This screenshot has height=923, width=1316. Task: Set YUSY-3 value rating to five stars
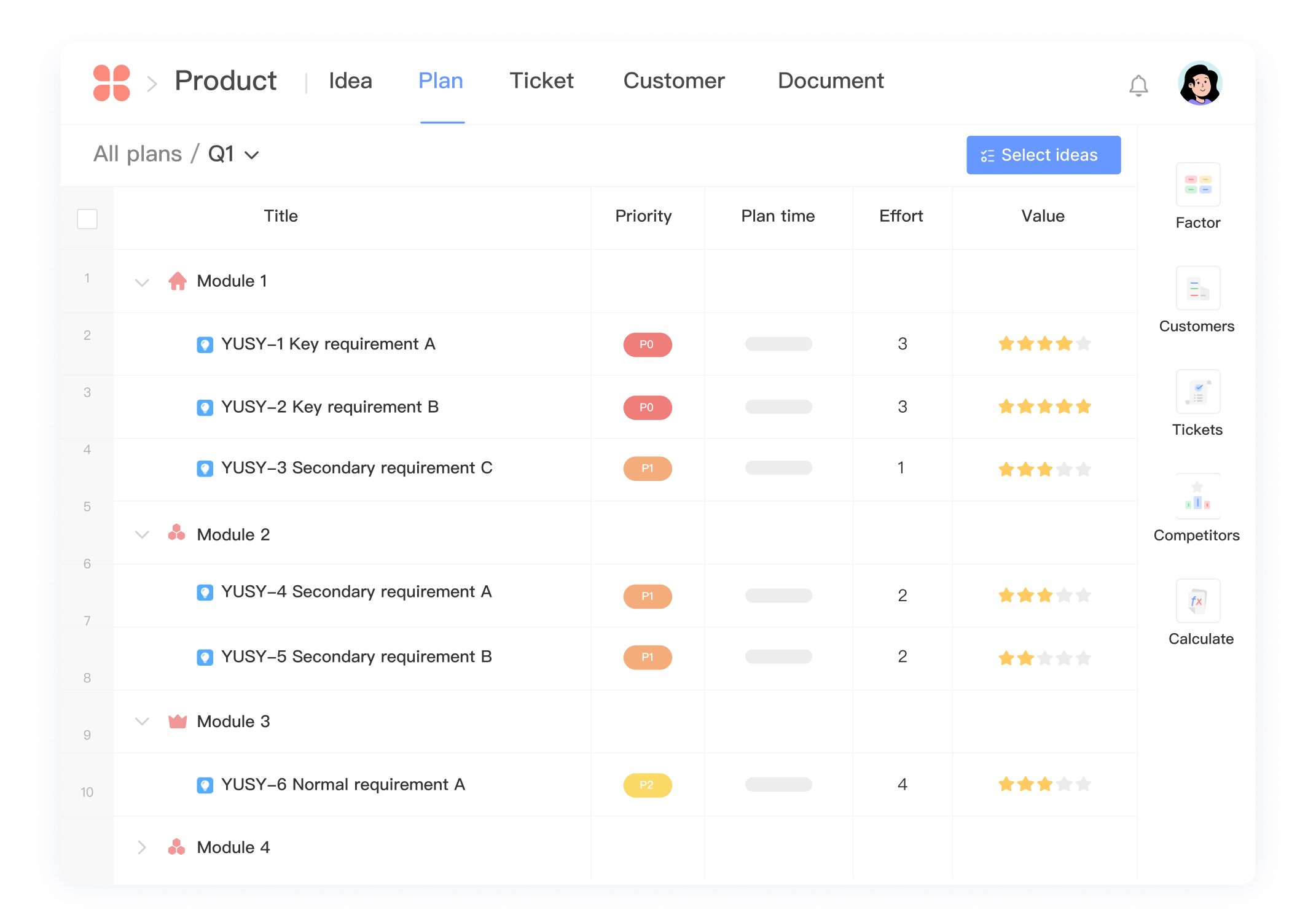pyautogui.click(x=1083, y=469)
